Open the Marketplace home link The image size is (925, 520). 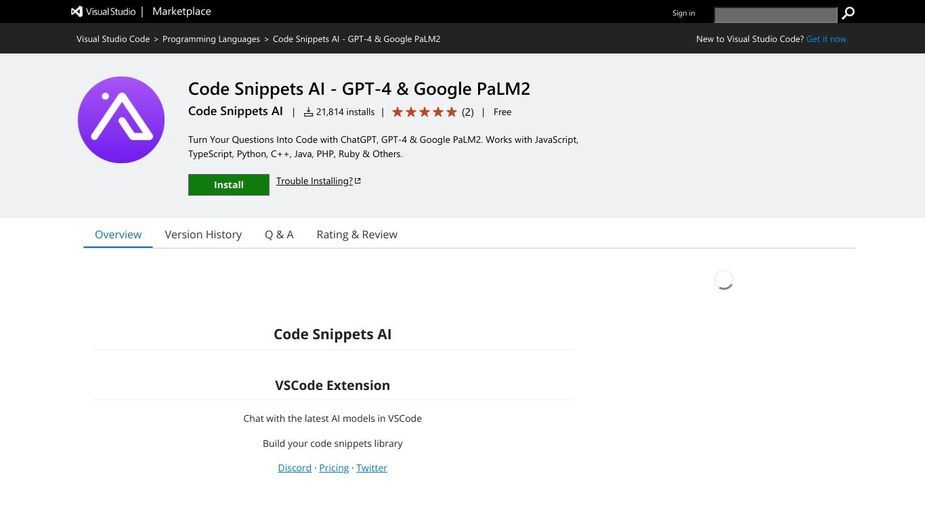point(182,11)
